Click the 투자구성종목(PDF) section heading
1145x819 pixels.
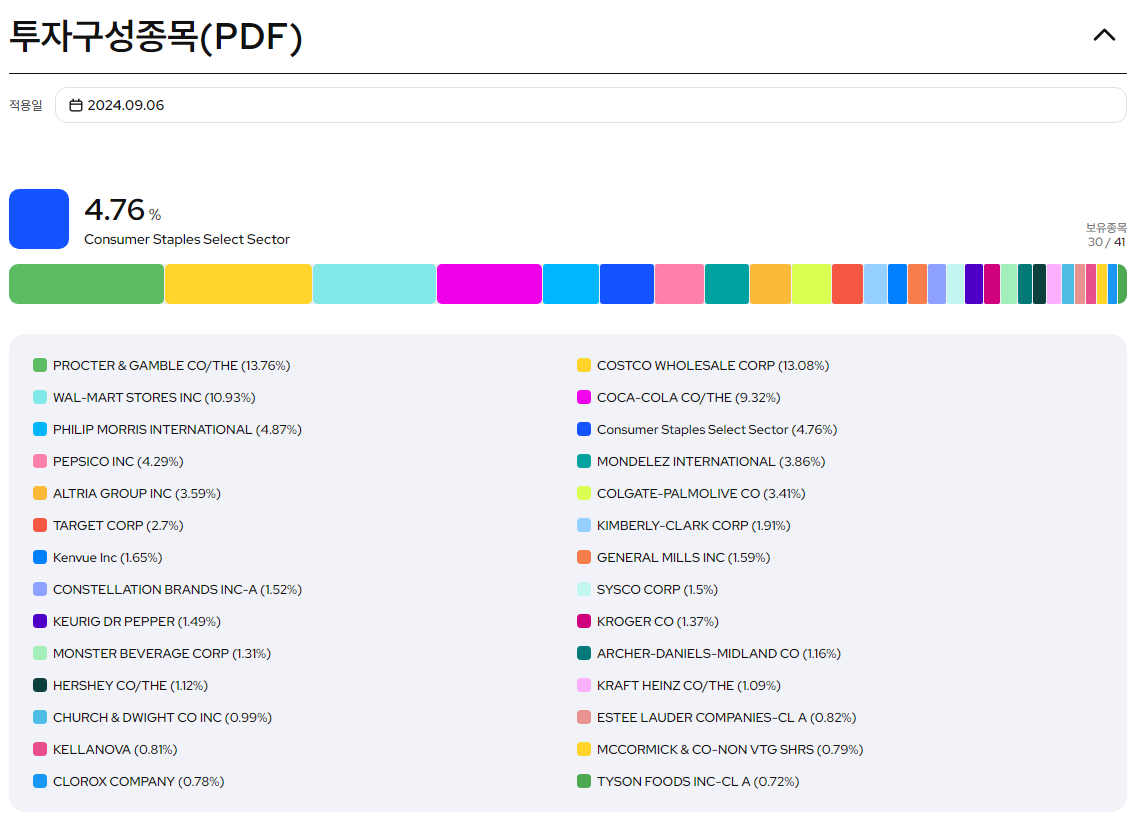156,36
